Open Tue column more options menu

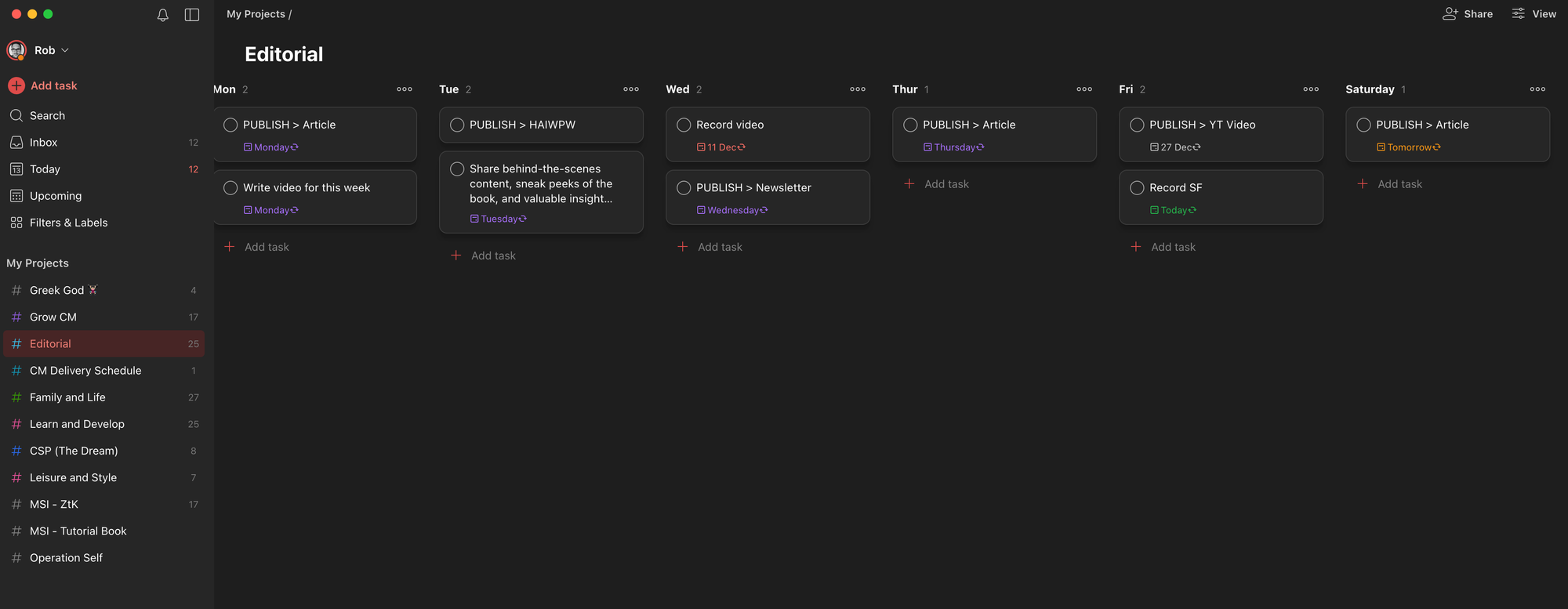(x=631, y=89)
